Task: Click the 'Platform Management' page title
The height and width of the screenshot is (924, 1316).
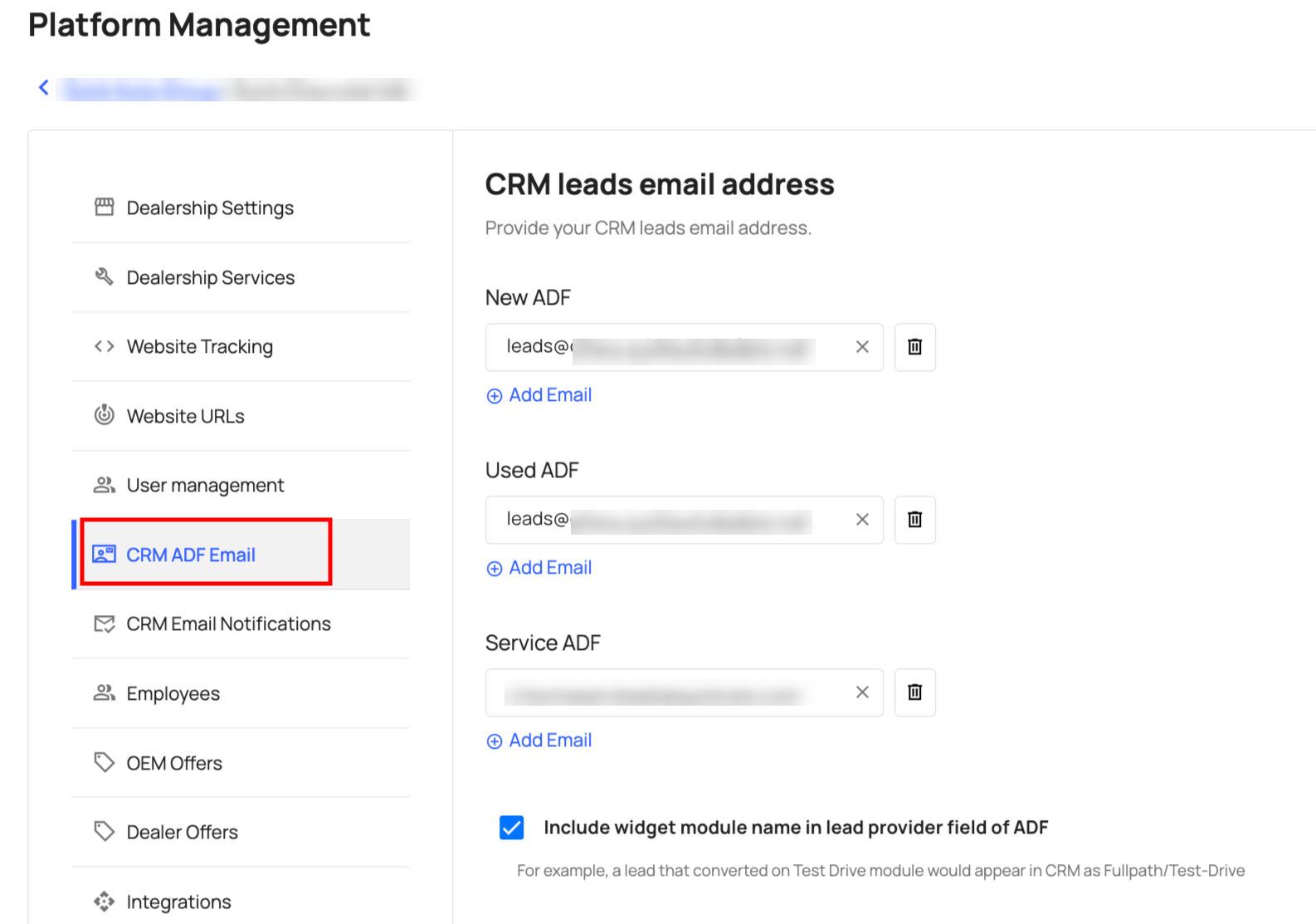Action: tap(199, 26)
